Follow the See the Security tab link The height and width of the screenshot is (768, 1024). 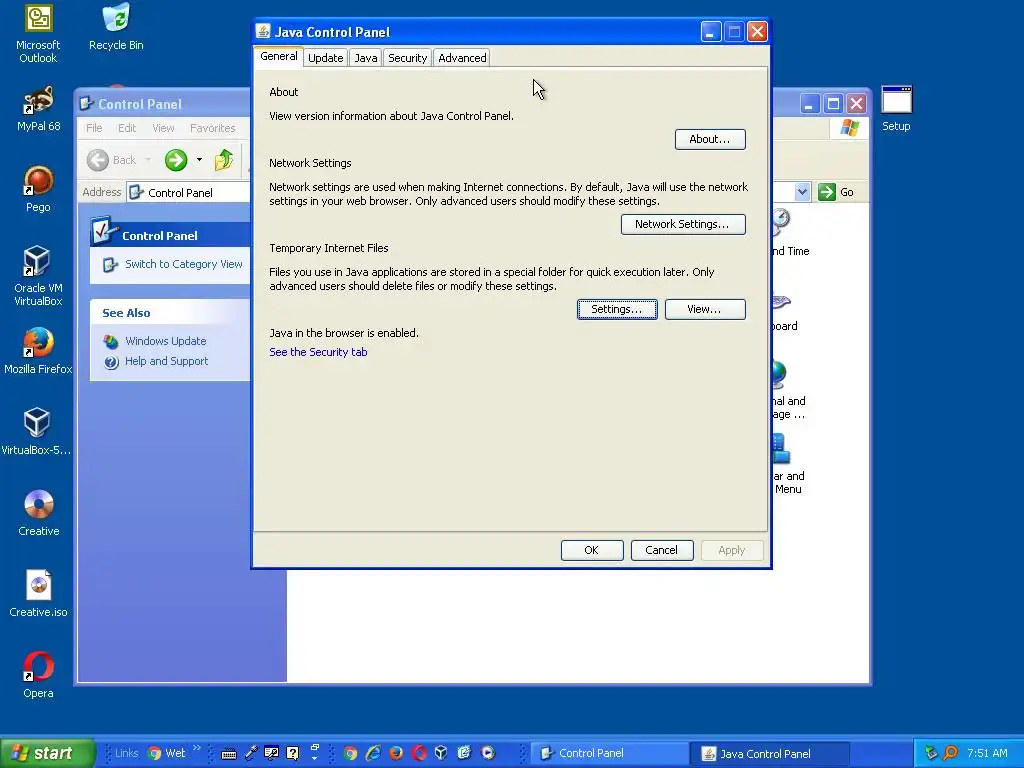point(318,352)
